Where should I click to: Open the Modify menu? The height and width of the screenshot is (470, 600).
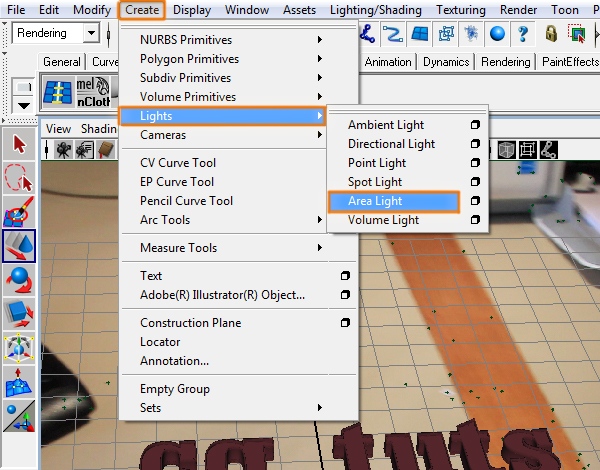pos(92,10)
